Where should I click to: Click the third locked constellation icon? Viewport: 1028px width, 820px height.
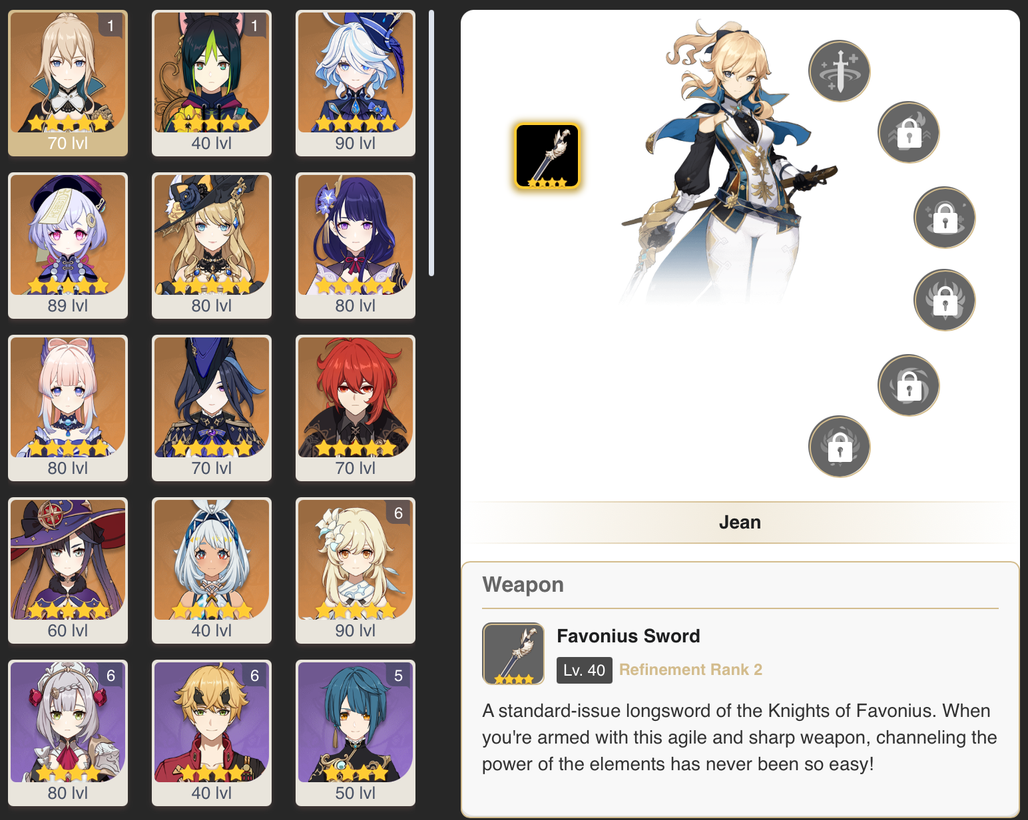tap(944, 217)
